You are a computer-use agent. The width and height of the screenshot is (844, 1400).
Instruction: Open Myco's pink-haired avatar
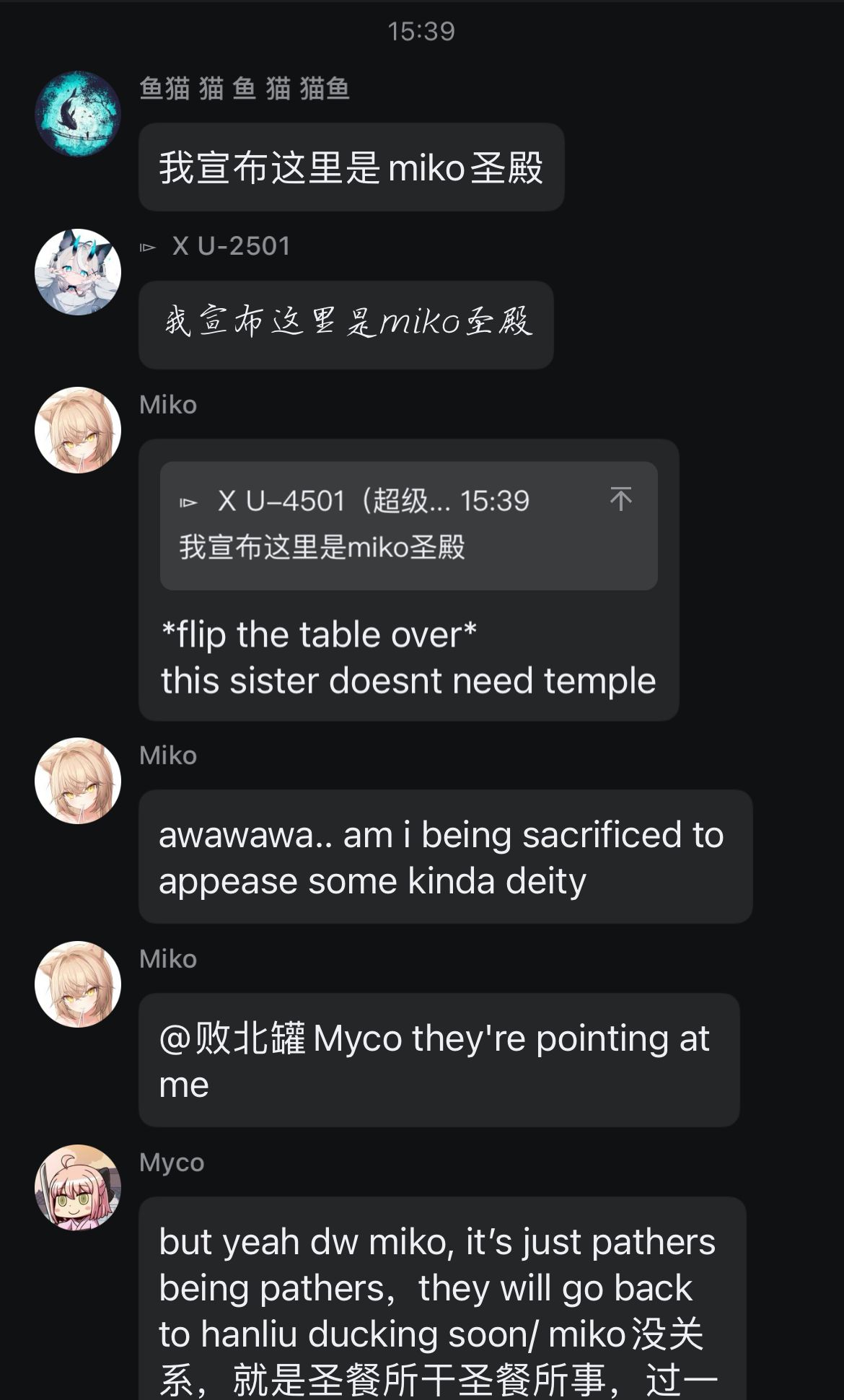78,1187
